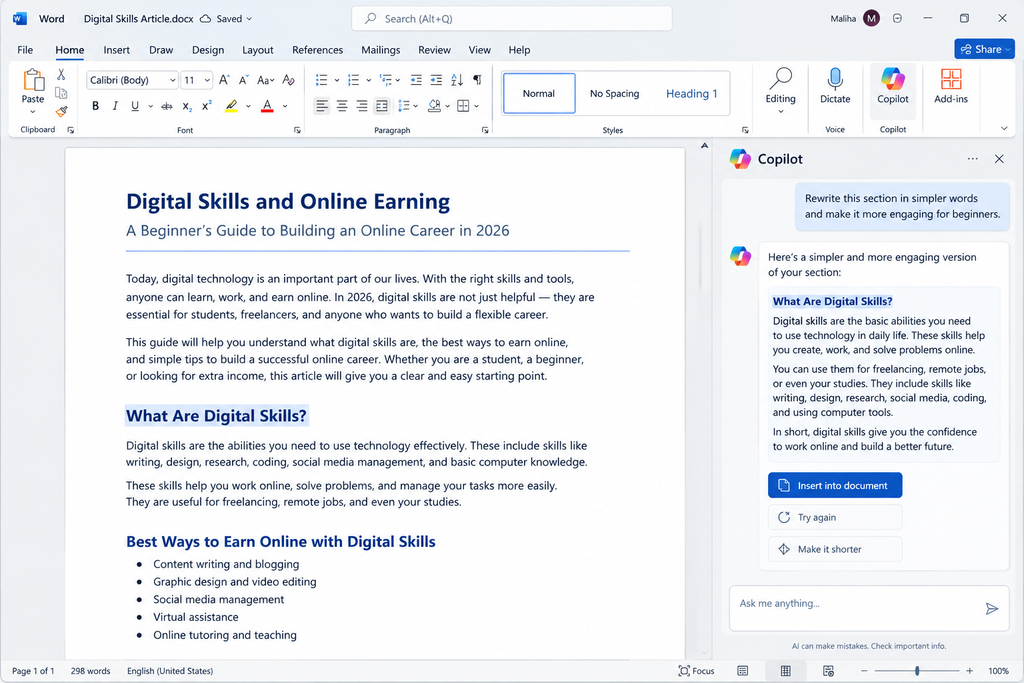The width and height of the screenshot is (1024, 683).
Task: Select the Dictate microphone icon
Action: (x=835, y=79)
